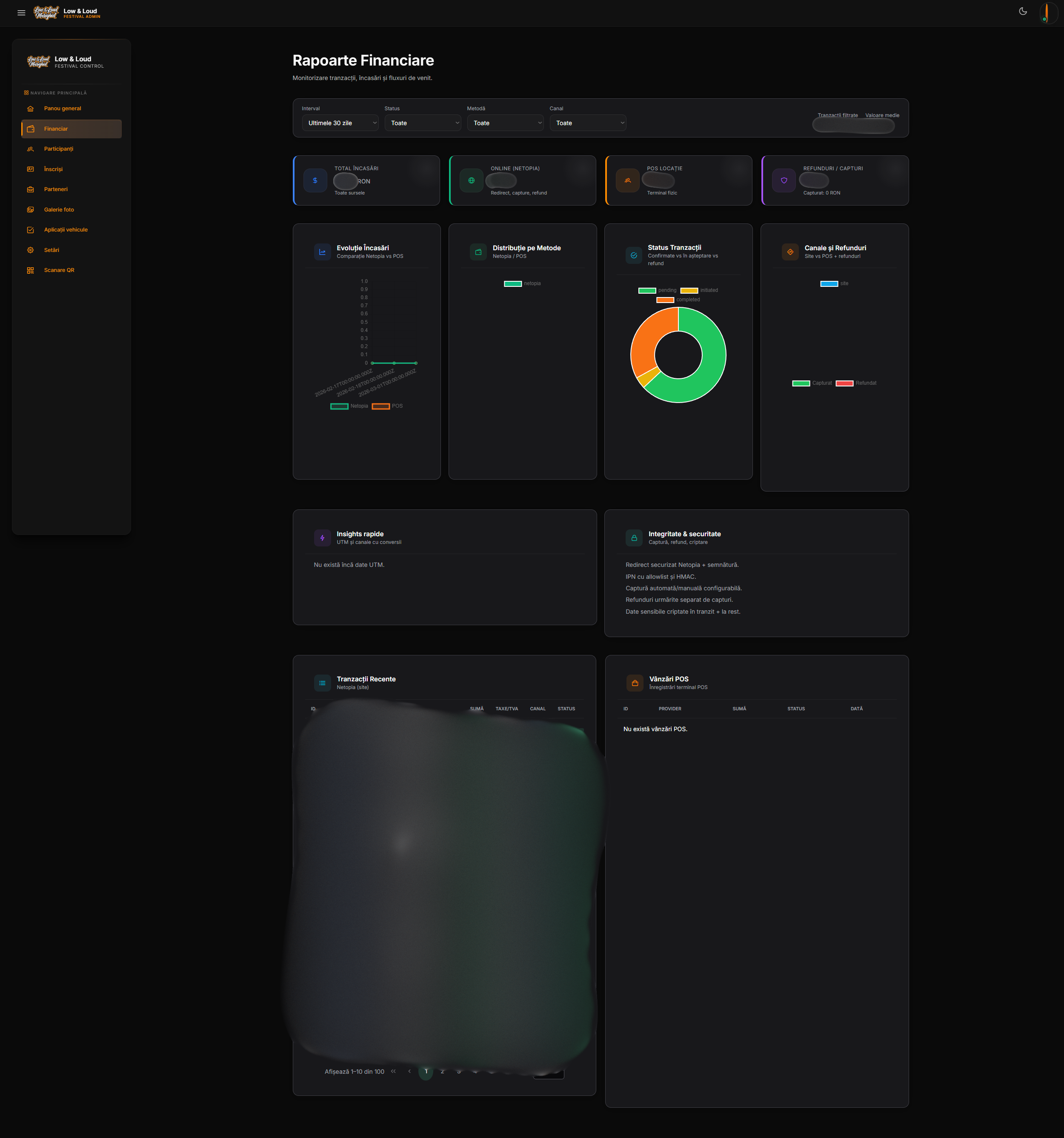Click the orange icon on POS Locație card

[627, 180]
